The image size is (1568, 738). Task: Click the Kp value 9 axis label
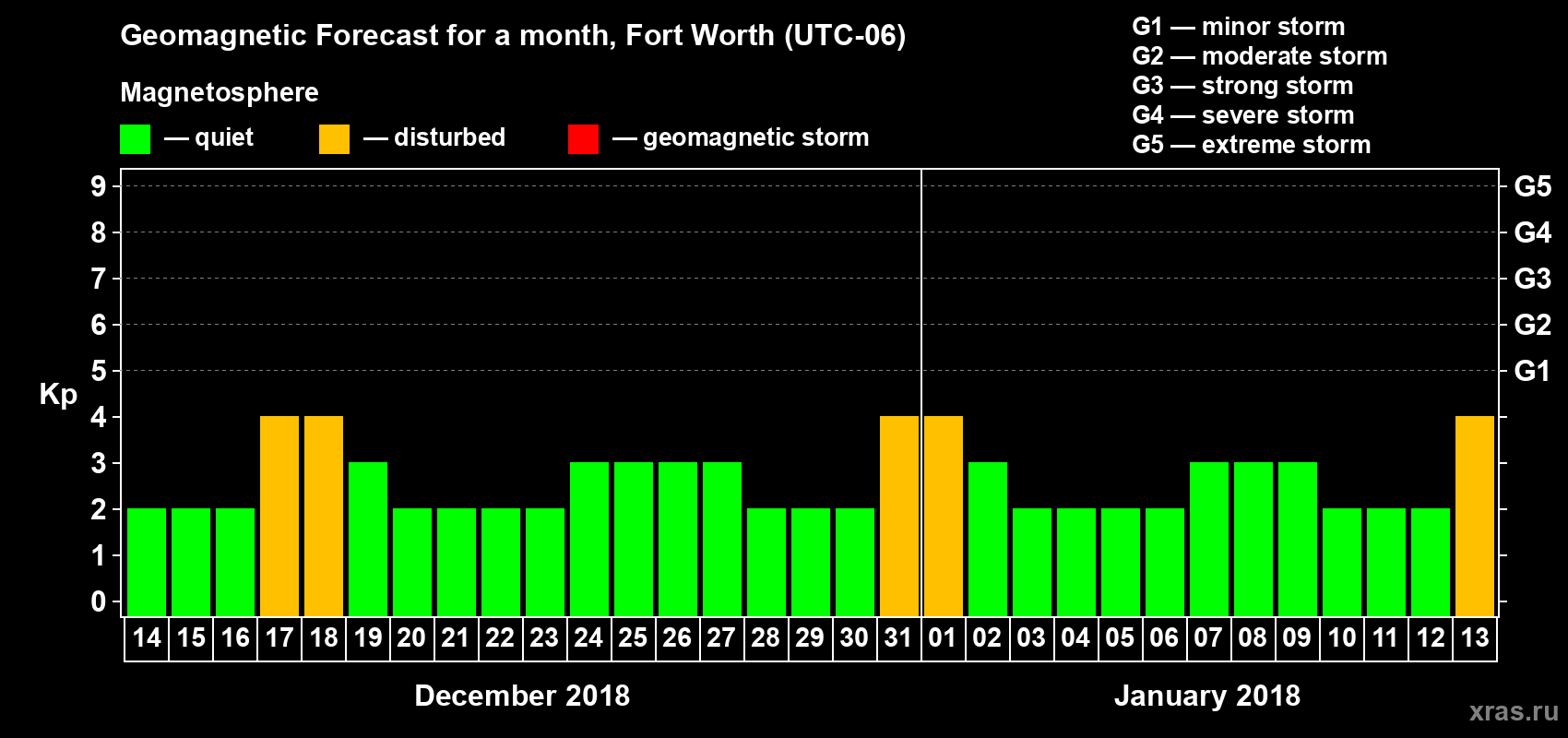[x=99, y=186]
